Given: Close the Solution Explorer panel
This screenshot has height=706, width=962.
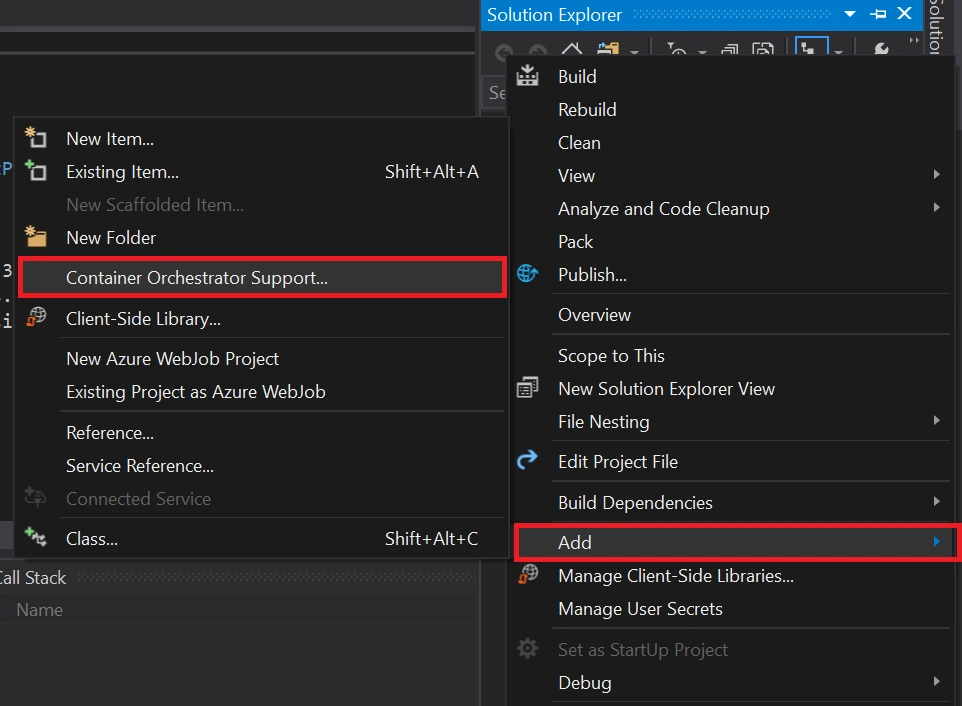Looking at the screenshot, I should 904,13.
